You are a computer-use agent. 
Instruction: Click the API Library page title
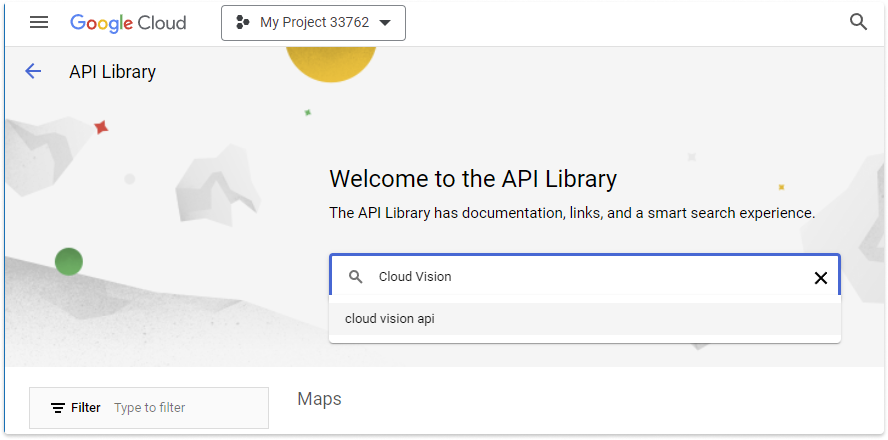112,72
